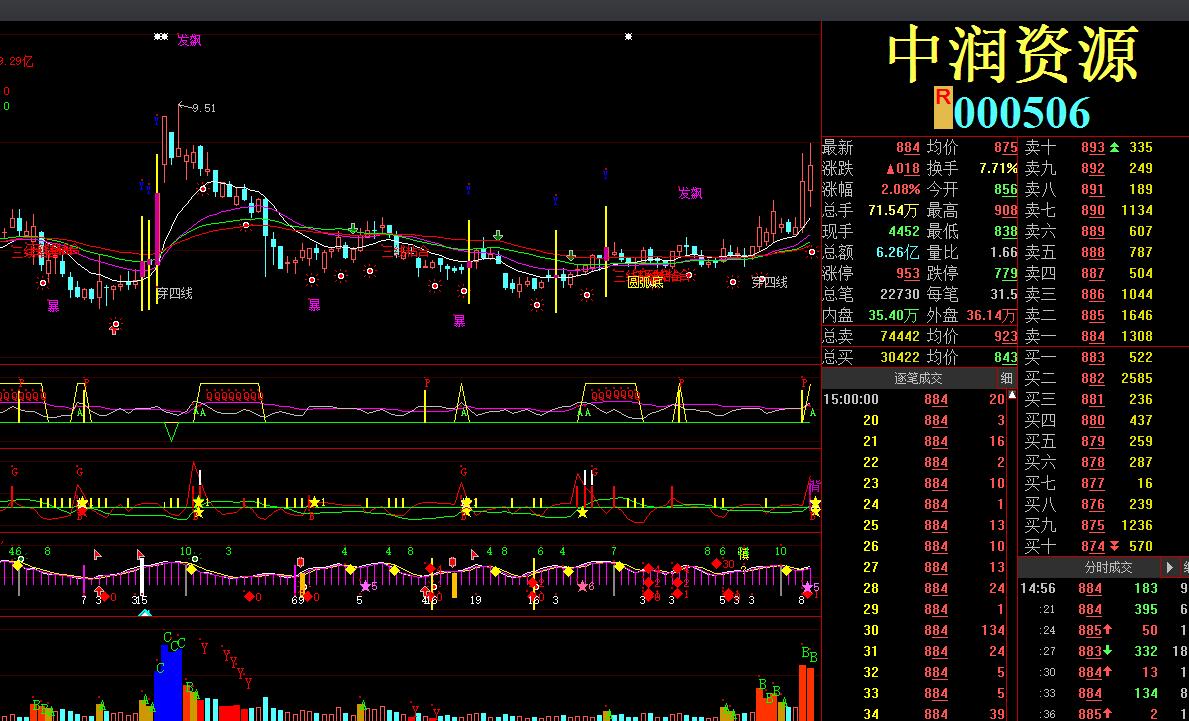Click the 最低 value 838
Image resolution: width=1189 pixels, height=721 pixels.
point(1005,231)
